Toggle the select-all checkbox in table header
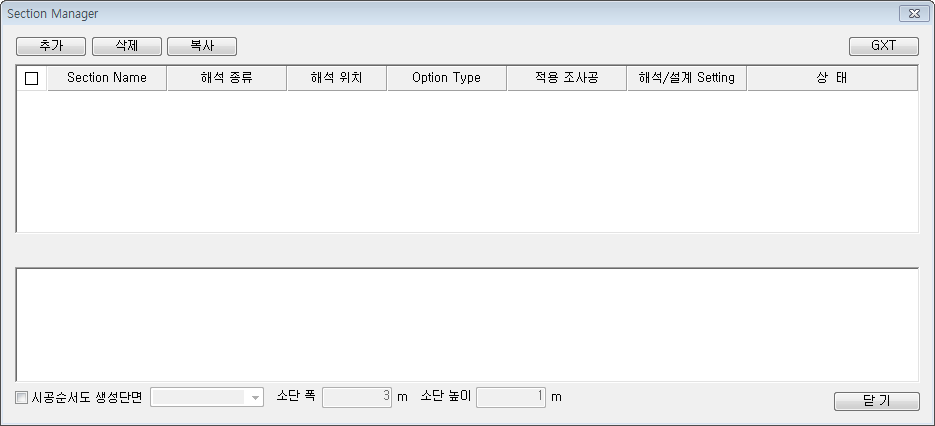The image size is (935, 426). coord(31,78)
